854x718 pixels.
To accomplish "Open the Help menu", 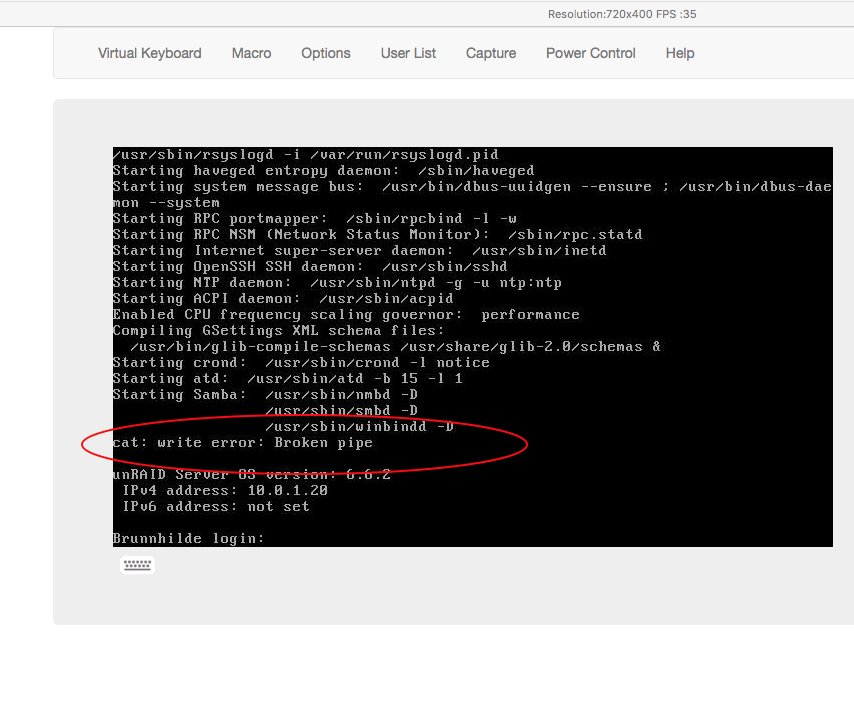I will pyautogui.click(x=680, y=53).
